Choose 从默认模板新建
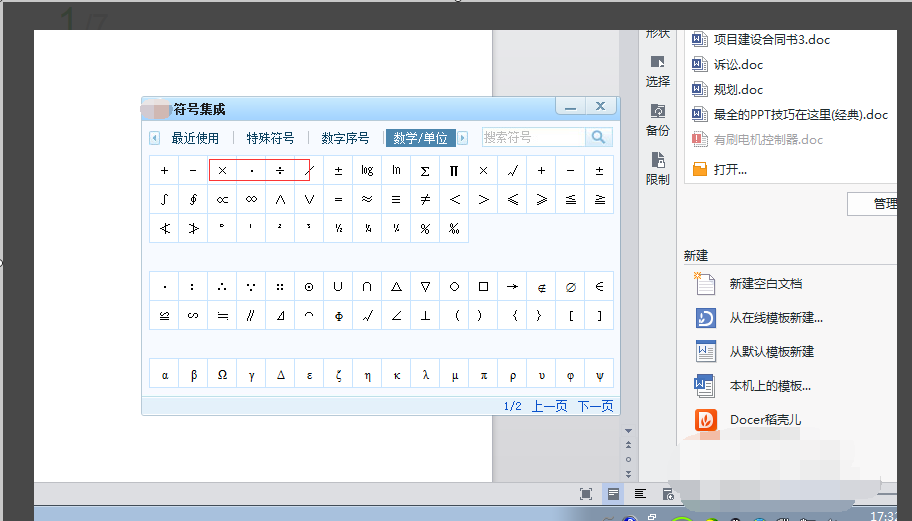Viewport: 912px width, 521px height. coord(754,352)
